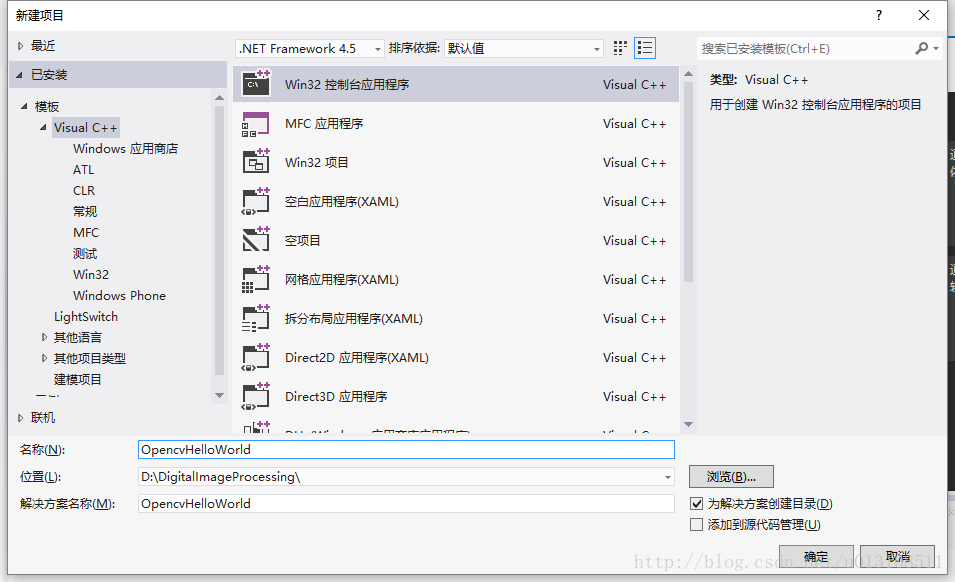Select 拆分布局应用程序(XAML) template text

(353, 318)
